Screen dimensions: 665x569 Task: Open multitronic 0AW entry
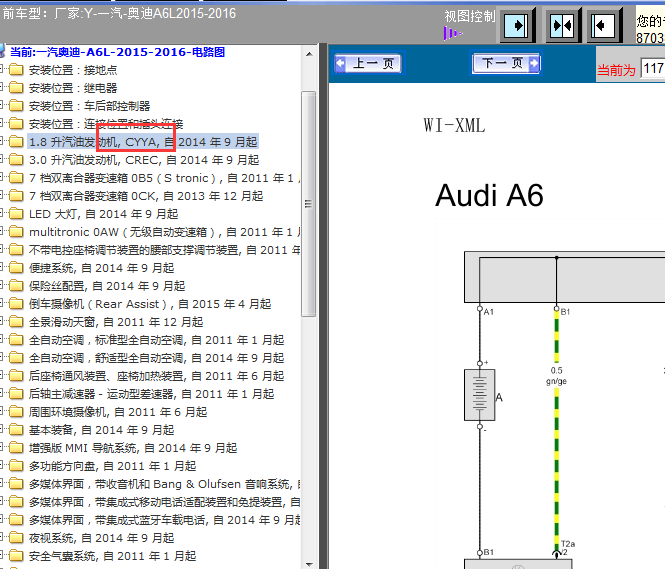(x=165, y=232)
